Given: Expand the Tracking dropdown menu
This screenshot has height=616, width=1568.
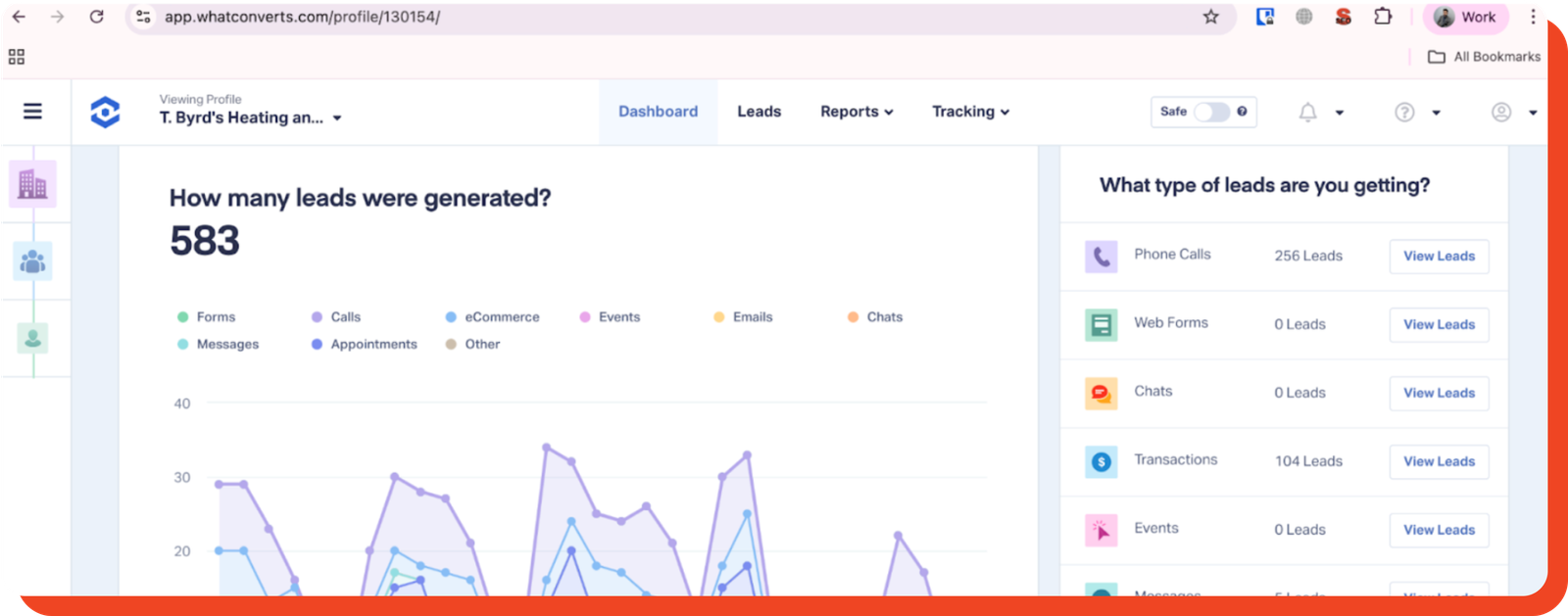Looking at the screenshot, I should point(970,112).
